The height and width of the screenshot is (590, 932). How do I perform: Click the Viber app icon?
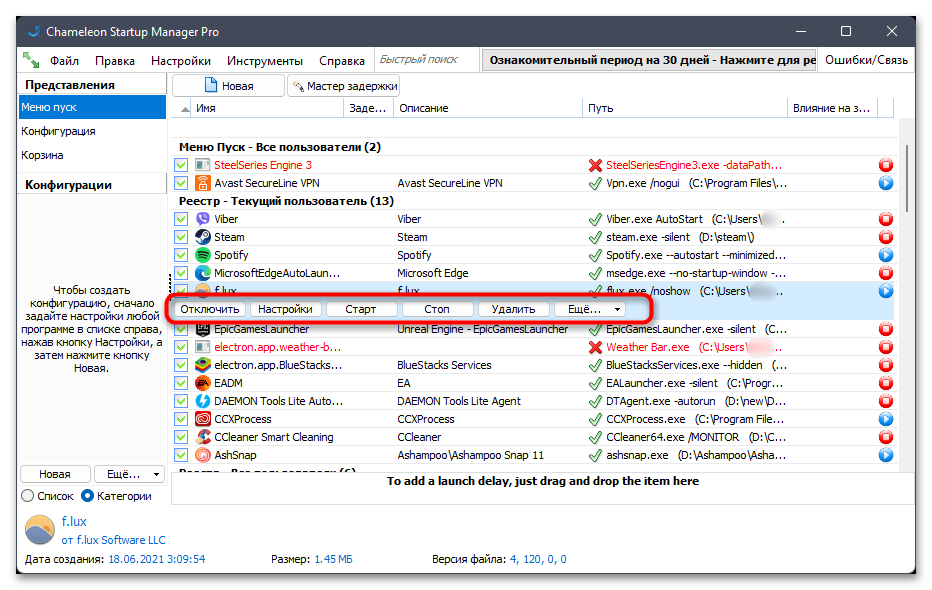(x=203, y=219)
